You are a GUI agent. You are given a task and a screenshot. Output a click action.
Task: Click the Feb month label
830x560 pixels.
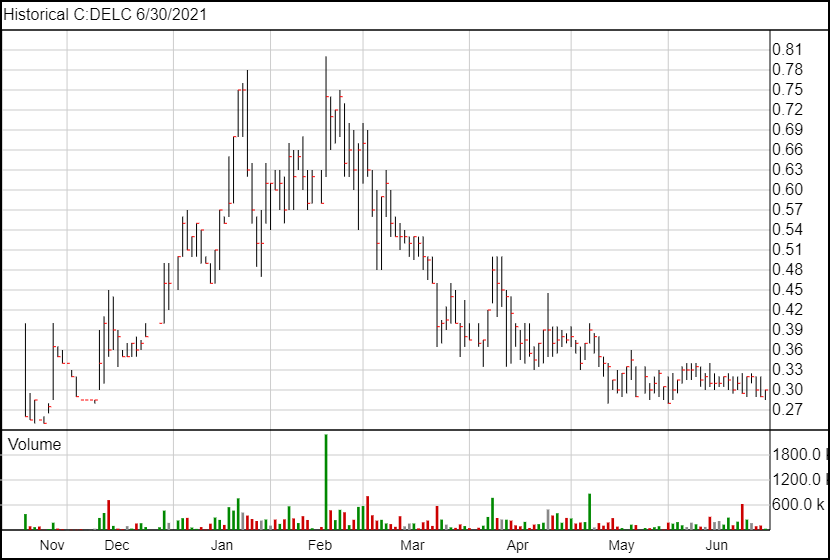coord(320,545)
